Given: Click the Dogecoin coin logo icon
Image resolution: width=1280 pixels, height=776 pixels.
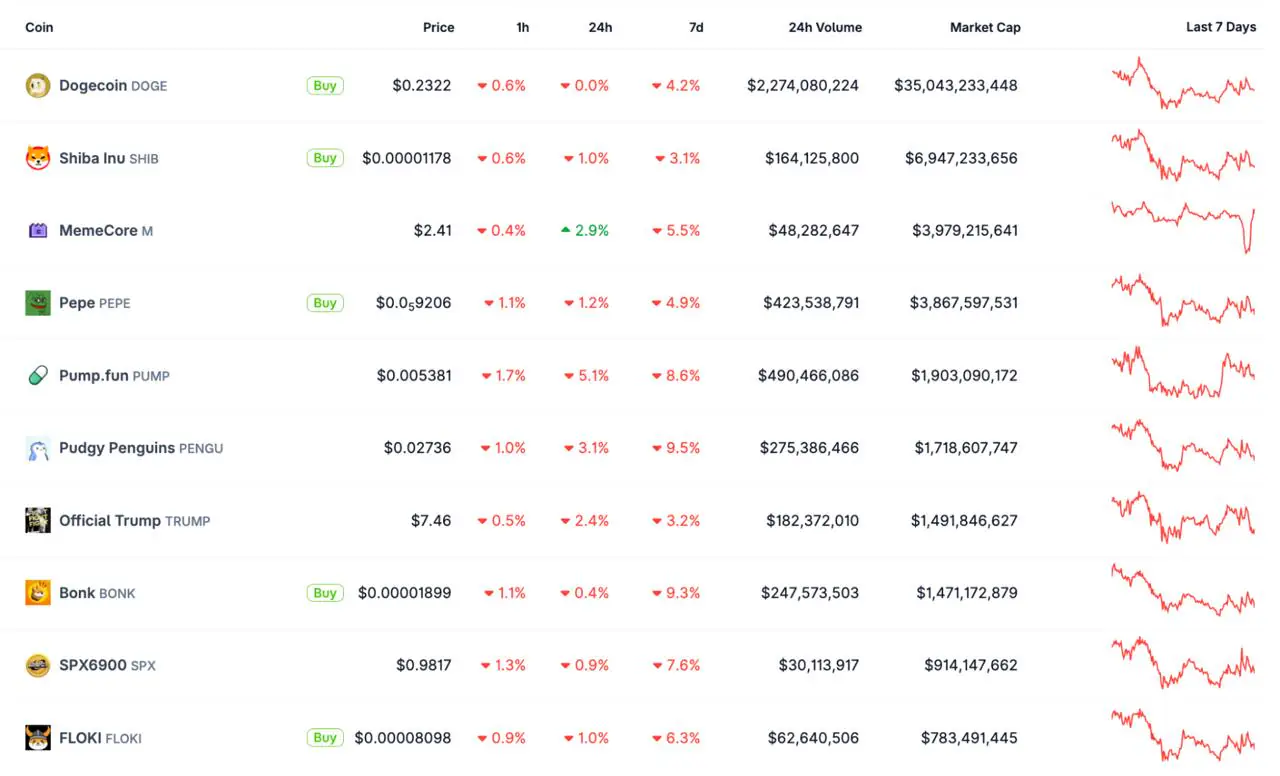Looking at the screenshot, I should (38, 86).
